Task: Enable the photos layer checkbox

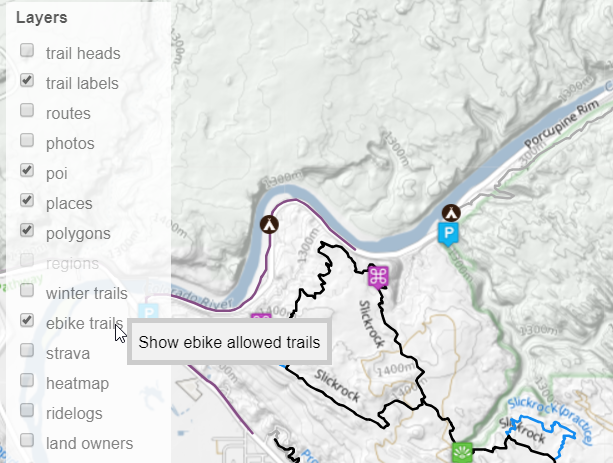Action: pyautogui.click(x=27, y=140)
